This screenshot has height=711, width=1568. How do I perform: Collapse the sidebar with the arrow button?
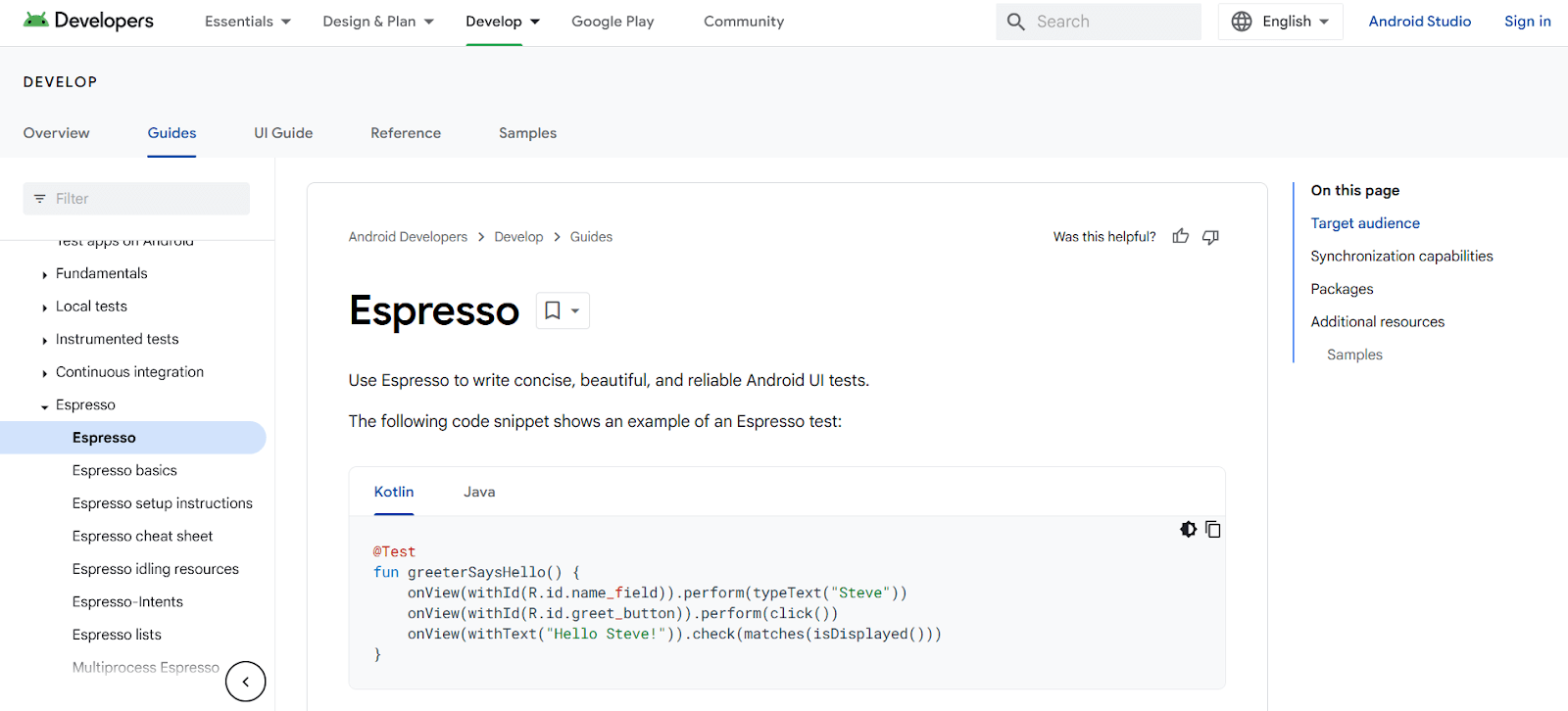pyautogui.click(x=245, y=682)
